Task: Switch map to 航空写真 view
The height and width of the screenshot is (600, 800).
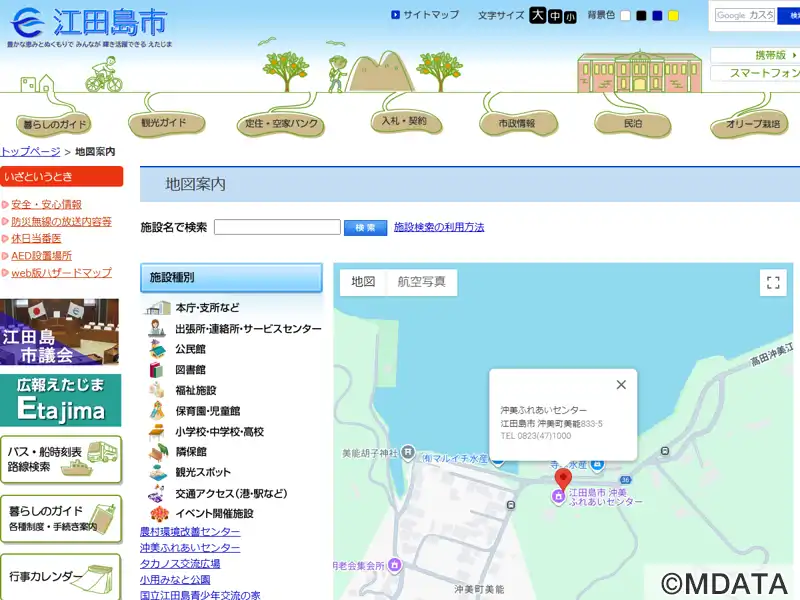Action: [x=421, y=282]
